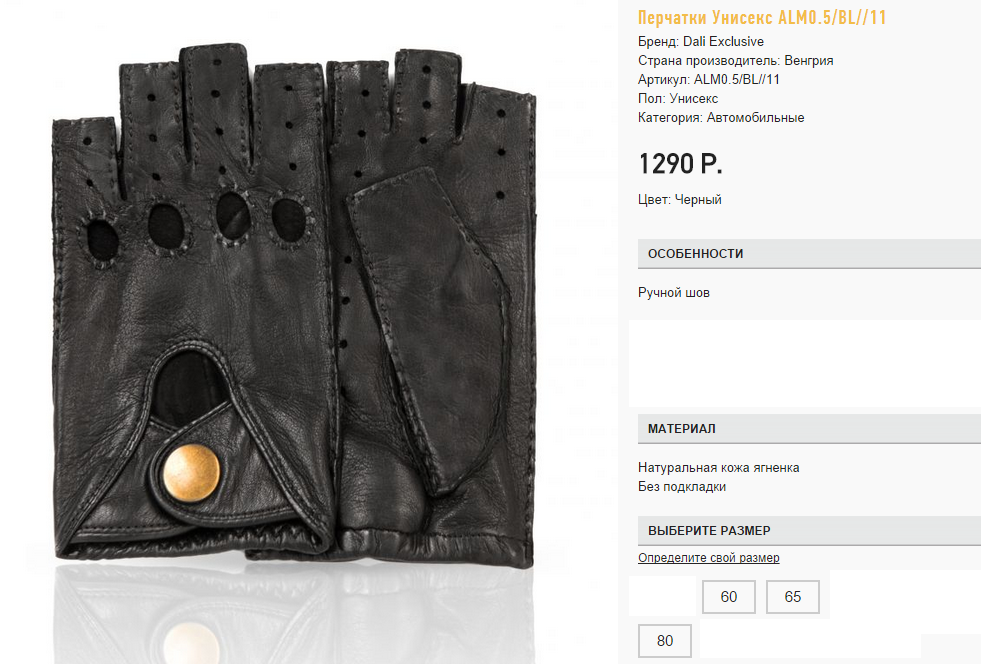Image resolution: width=981 pixels, height=664 pixels.
Task: Click the gold snap button on glove photo
Action: pos(191,473)
